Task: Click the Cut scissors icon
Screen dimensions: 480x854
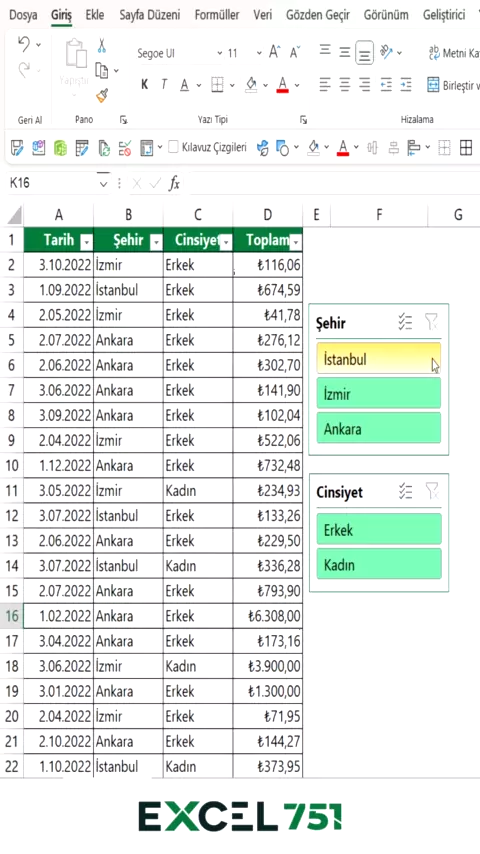Action: 101,46
